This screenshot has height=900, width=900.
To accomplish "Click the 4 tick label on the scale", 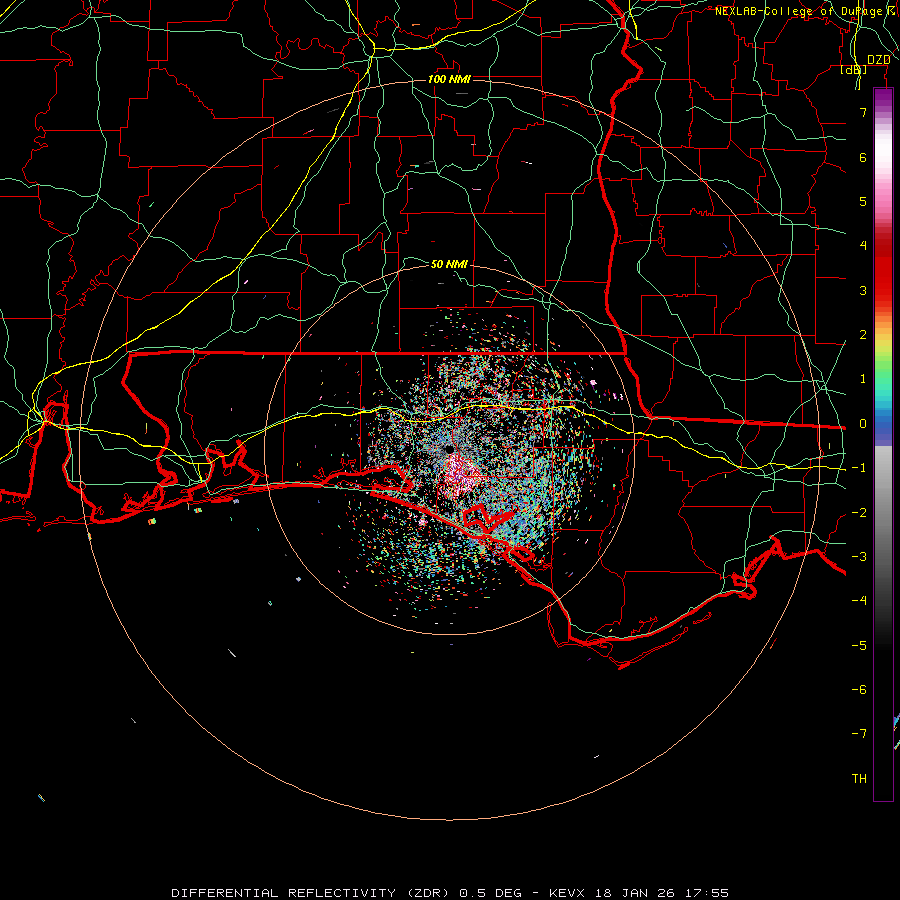I will point(863,246).
